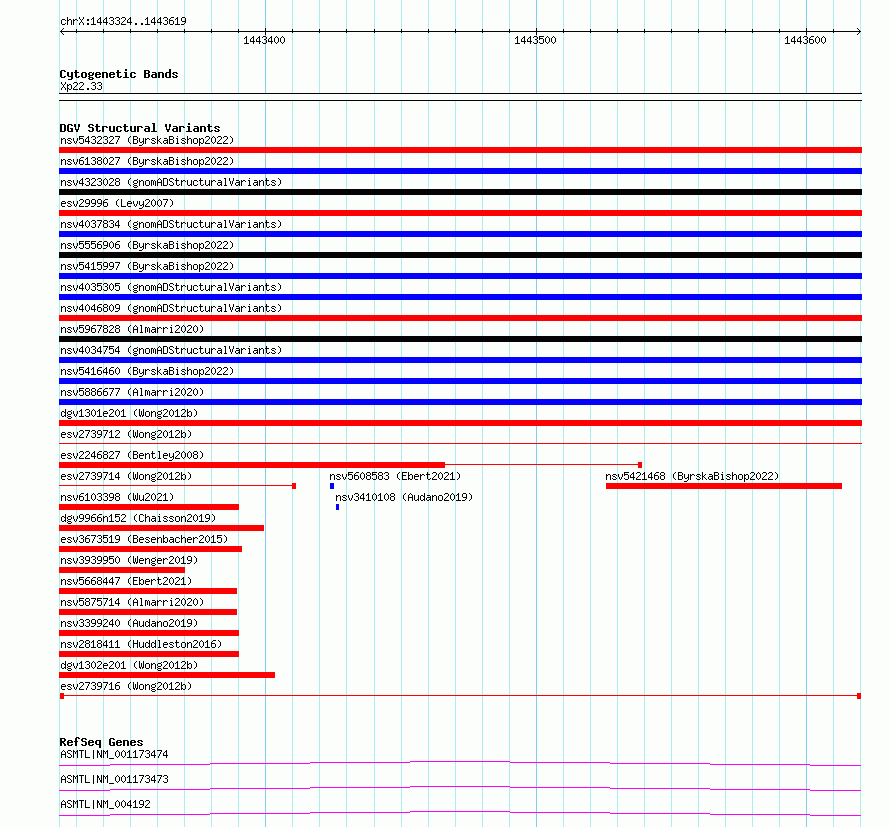This screenshot has height=827, width=890.
Task: Select the thick red bar of esv2246827
Action: click(x=252, y=465)
